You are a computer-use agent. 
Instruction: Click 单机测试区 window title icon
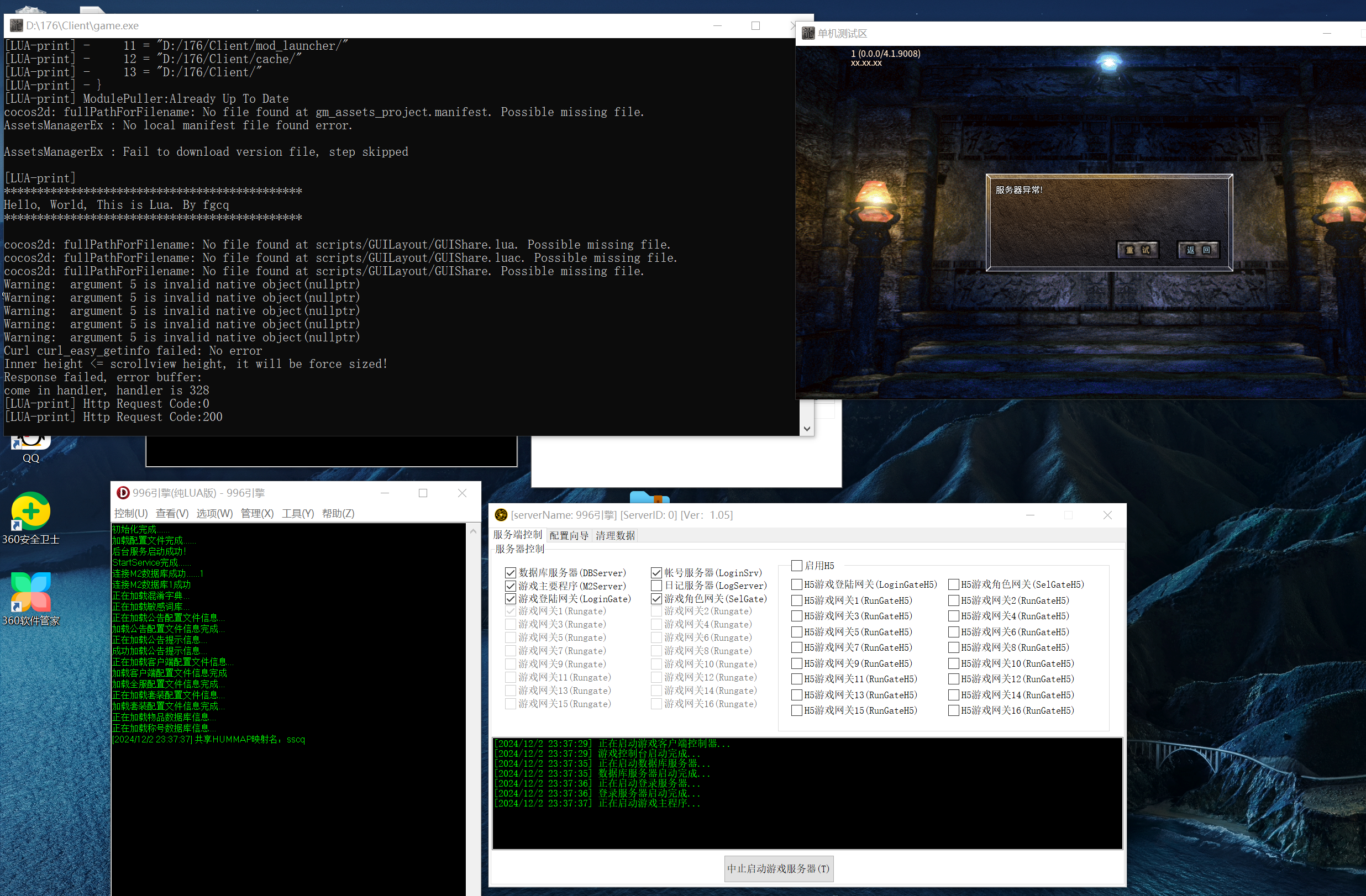tap(808, 33)
